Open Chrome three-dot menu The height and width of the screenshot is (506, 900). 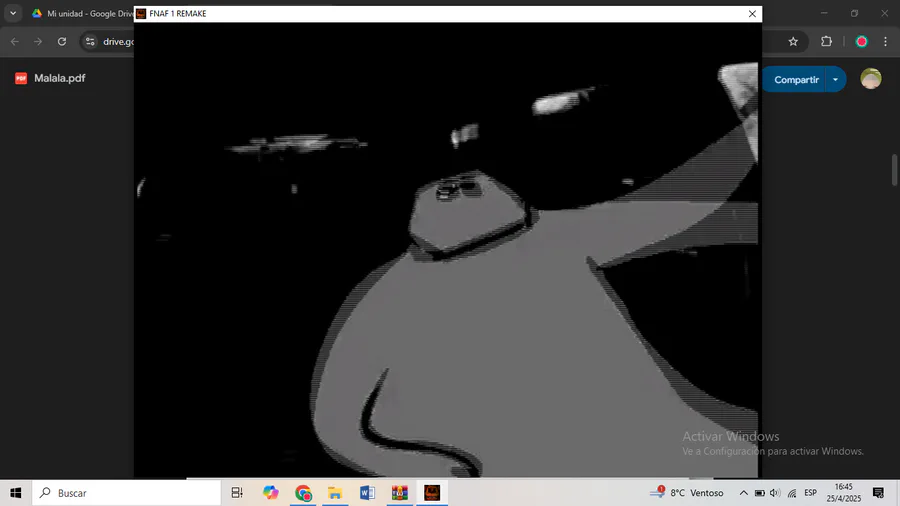point(885,41)
